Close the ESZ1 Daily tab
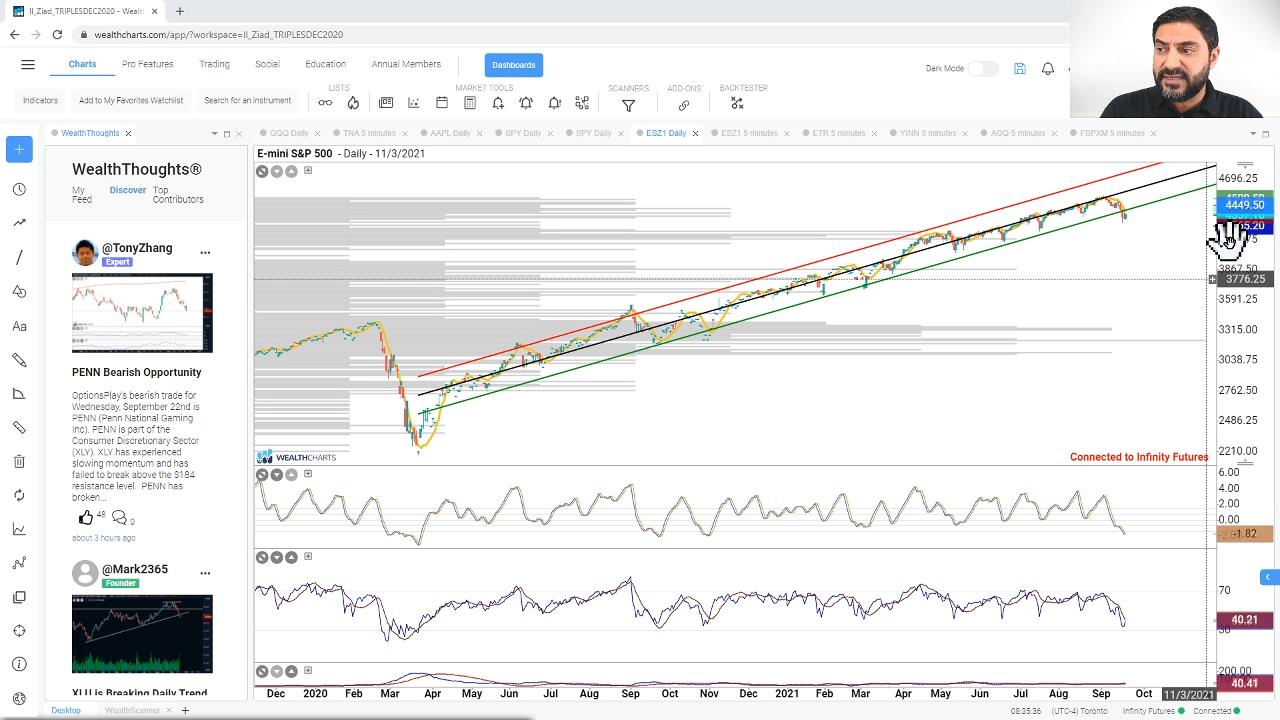Image resolution: width=1280 pixels, height=720 pixels. [x=696, y=133]
